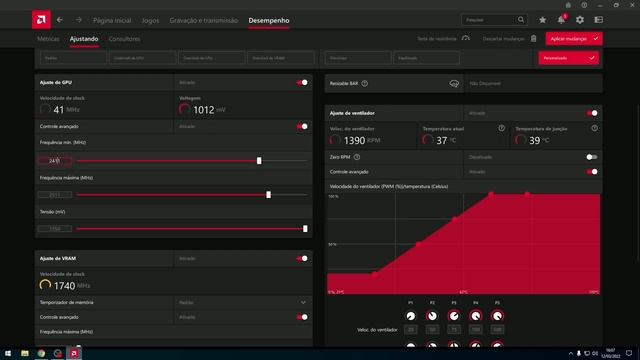Open Gravação e transmissão tab
The height and width of the screenshot is (360, 640).
pyautogui.click(x=204, y=20)
